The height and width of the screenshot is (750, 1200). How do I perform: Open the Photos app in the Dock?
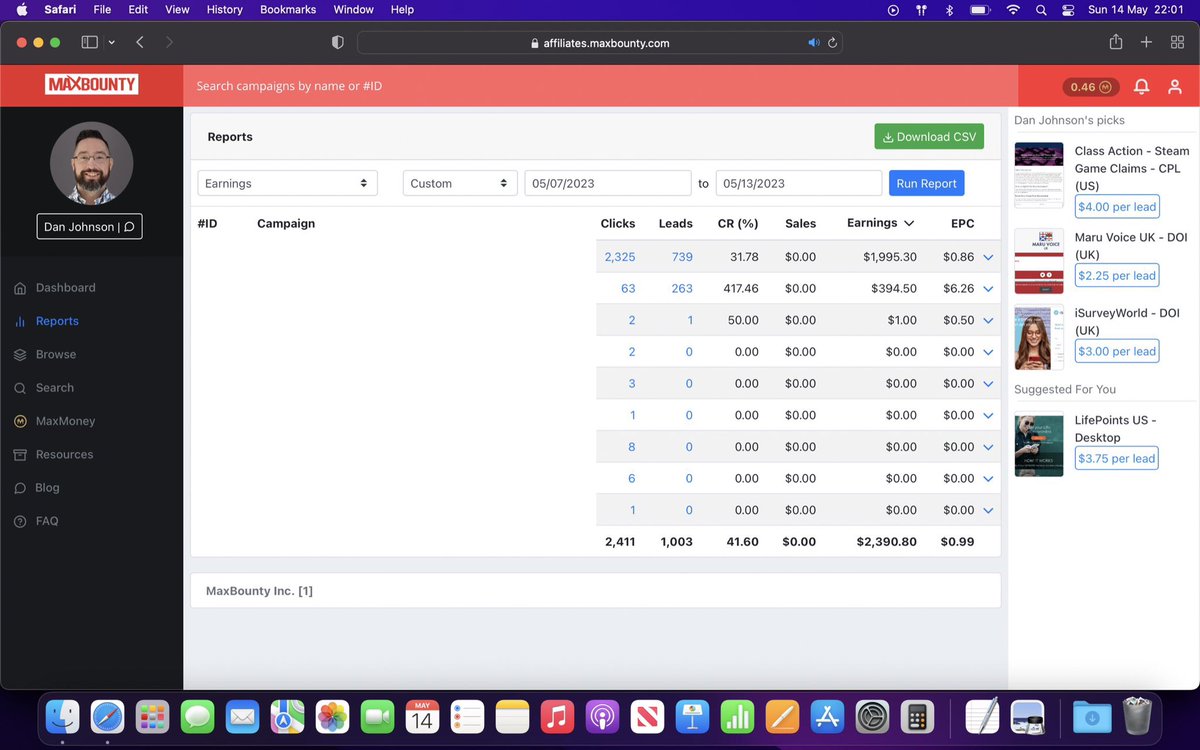coord(332,716)
